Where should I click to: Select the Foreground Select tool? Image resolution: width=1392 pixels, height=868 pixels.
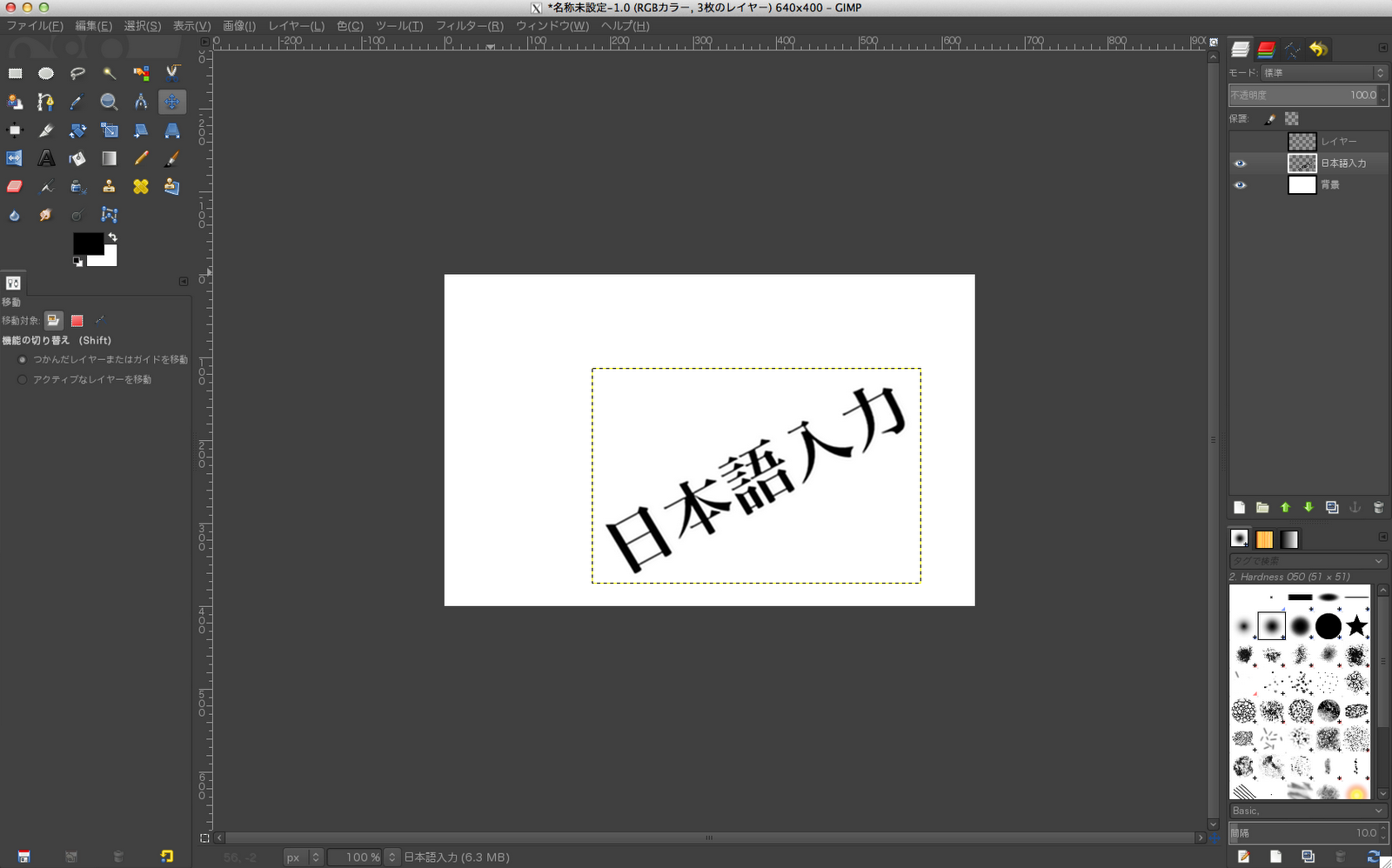coord(15,103)
